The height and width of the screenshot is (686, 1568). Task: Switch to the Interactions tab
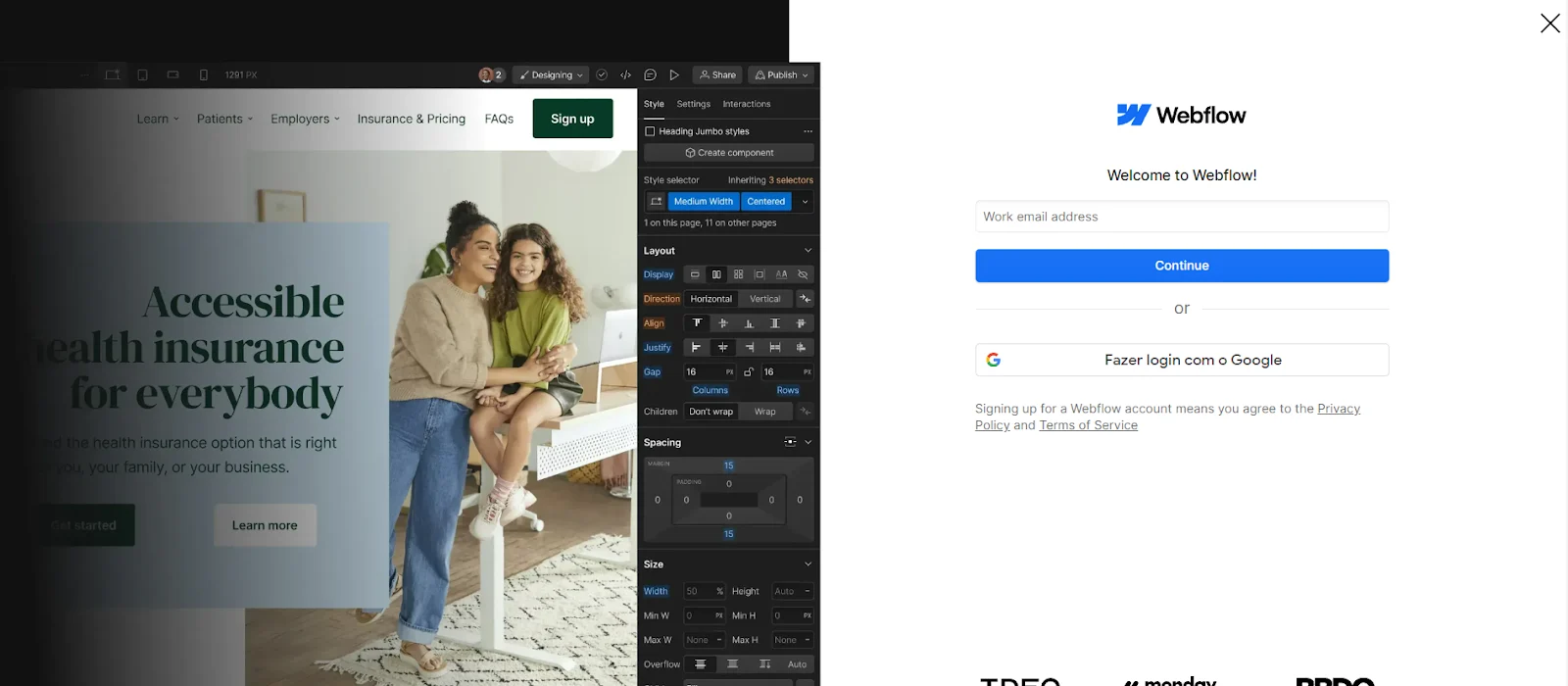coord(747,104)
